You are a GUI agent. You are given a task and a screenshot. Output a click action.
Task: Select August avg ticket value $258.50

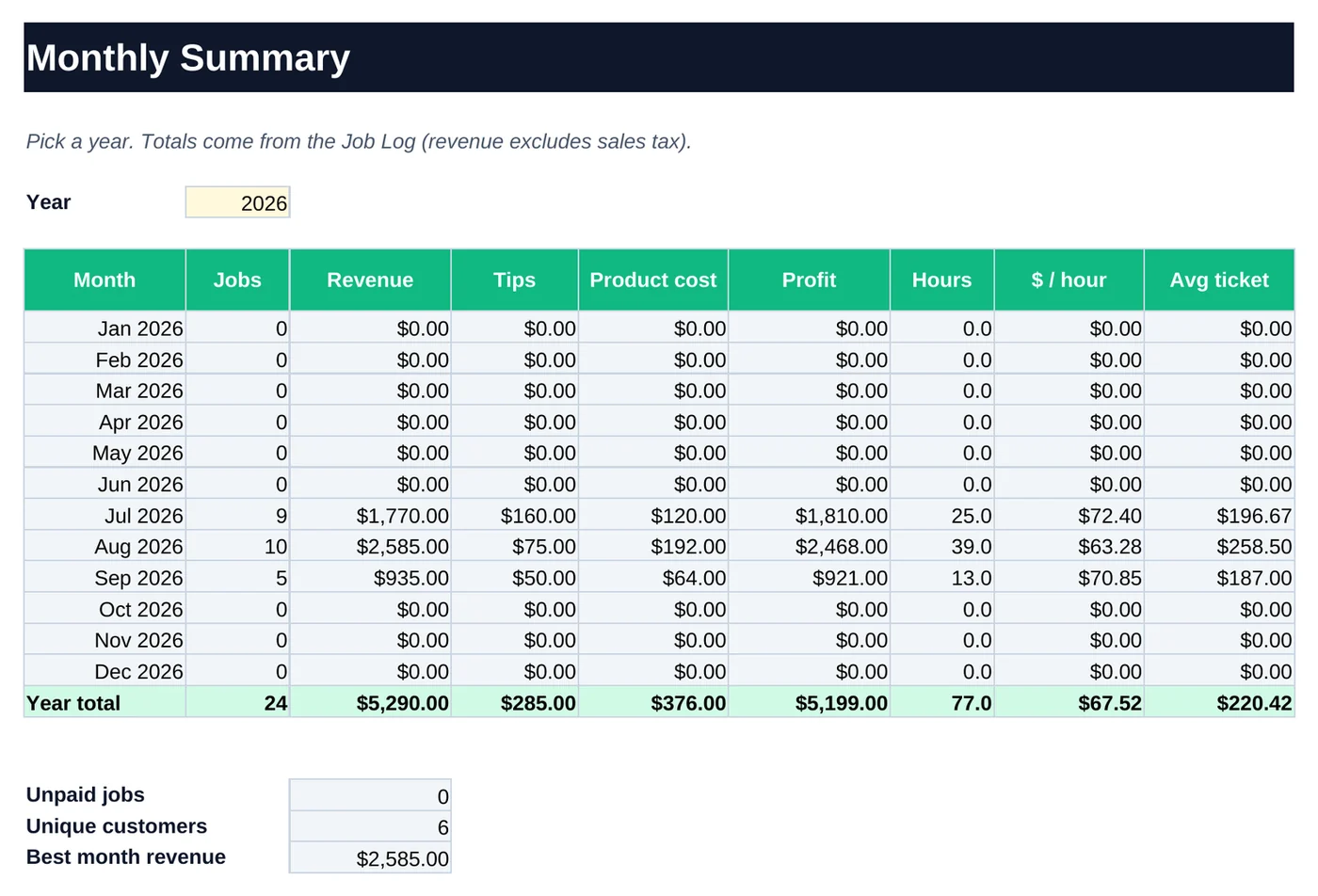[1219, 547]
